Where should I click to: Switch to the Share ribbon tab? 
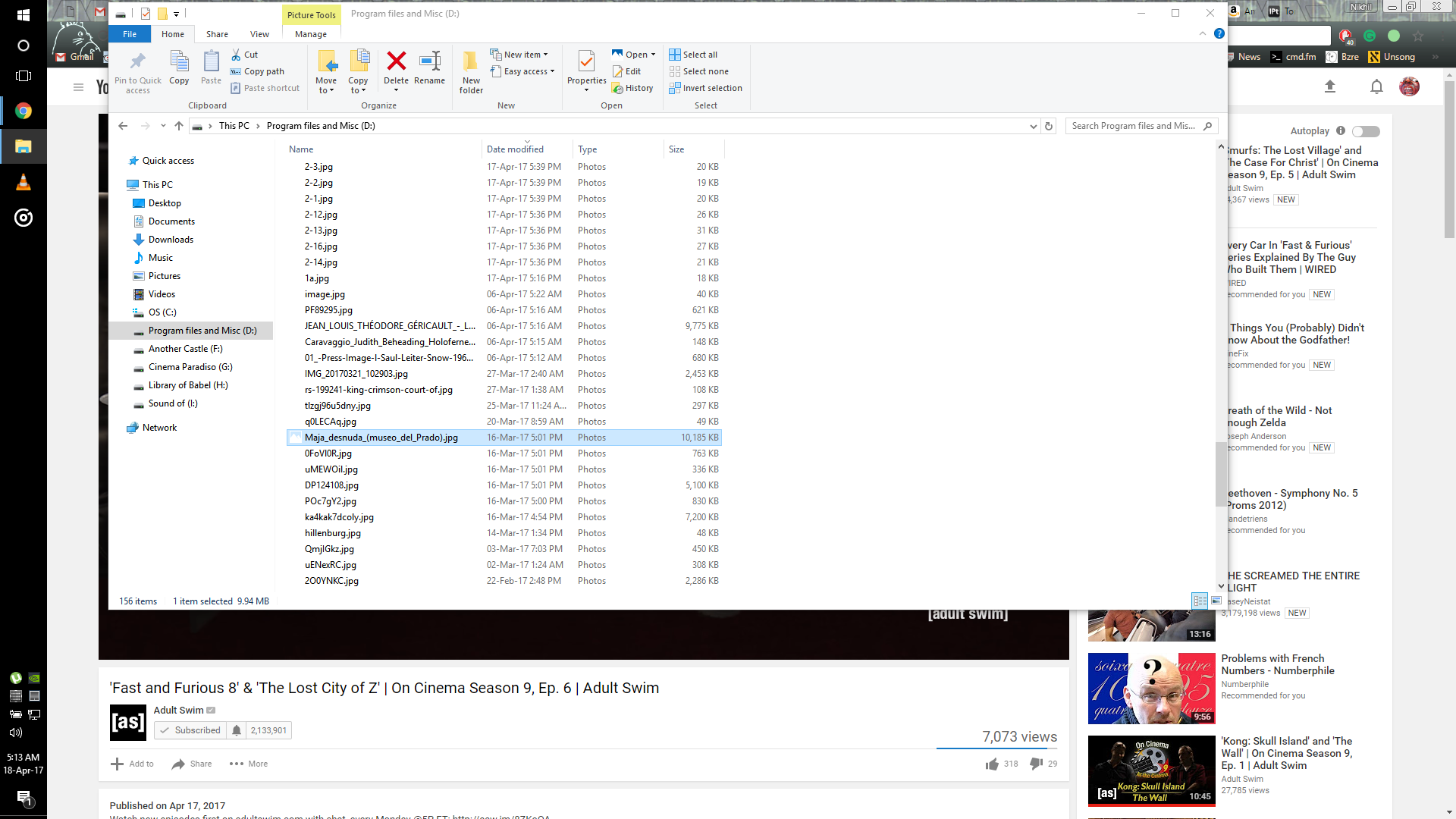217,34
